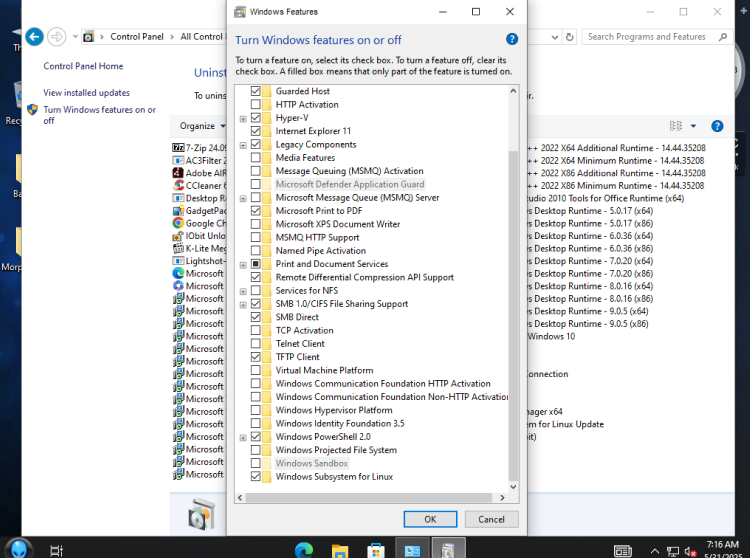Click All Control Panel Items breadcrumb

(x=201, y=37)
